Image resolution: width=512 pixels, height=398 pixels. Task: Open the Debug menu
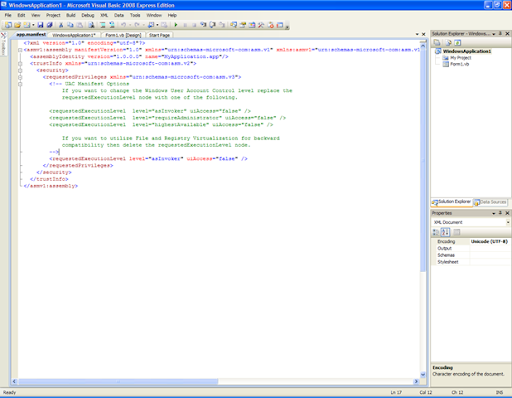88,15
